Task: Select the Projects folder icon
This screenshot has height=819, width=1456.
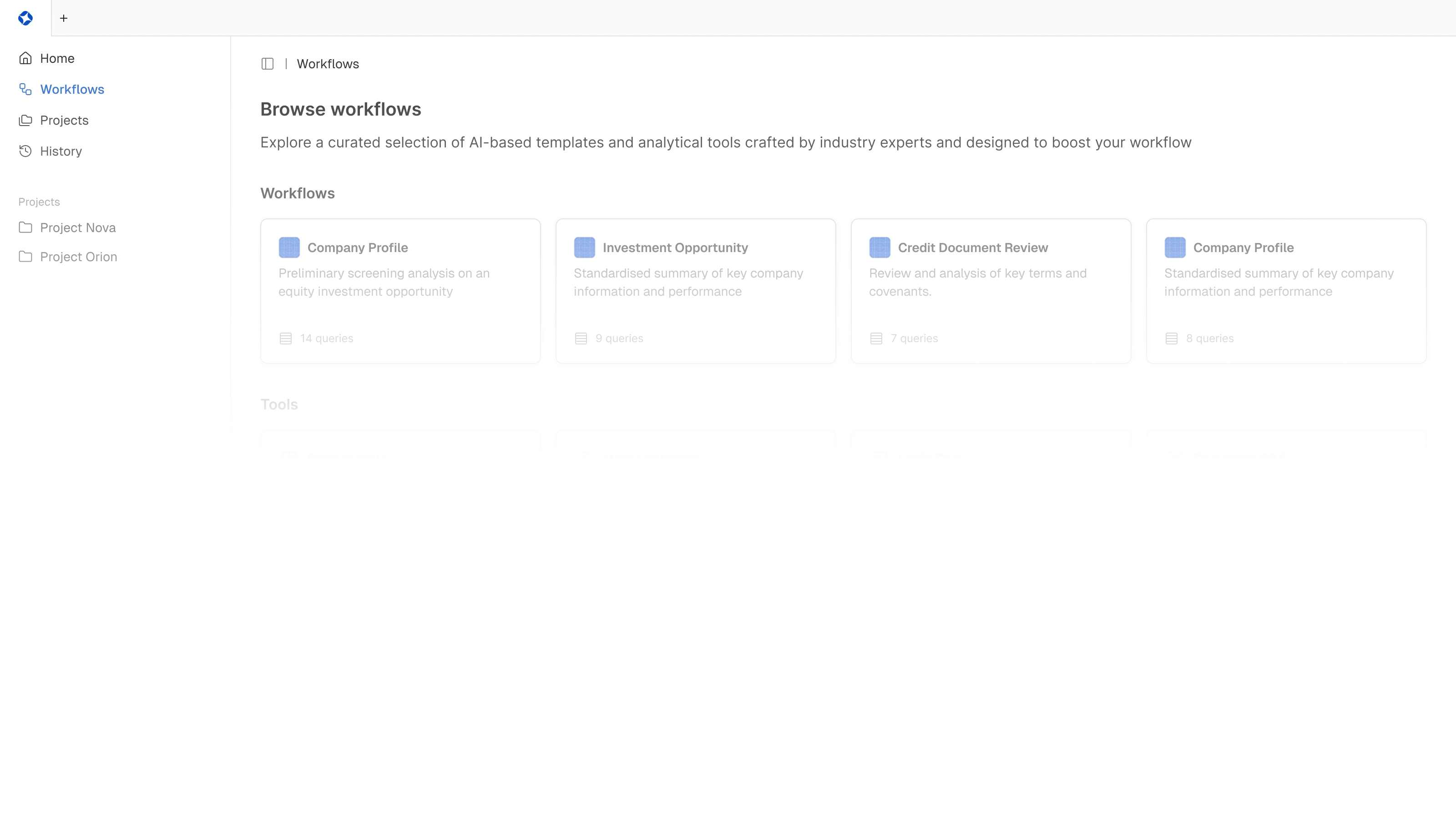Action: (25, 120)
